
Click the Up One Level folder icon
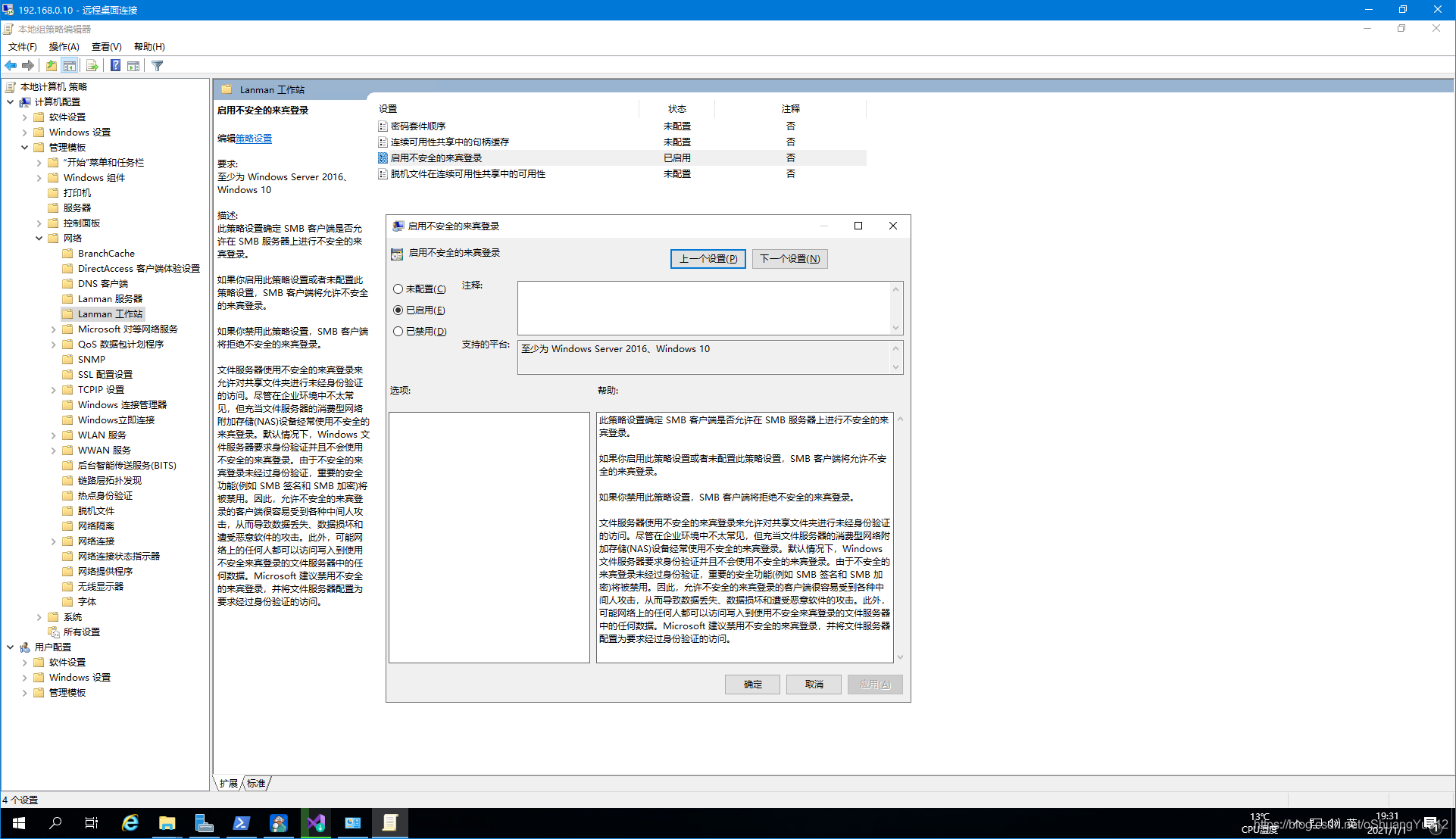click(x=51, y=66)
